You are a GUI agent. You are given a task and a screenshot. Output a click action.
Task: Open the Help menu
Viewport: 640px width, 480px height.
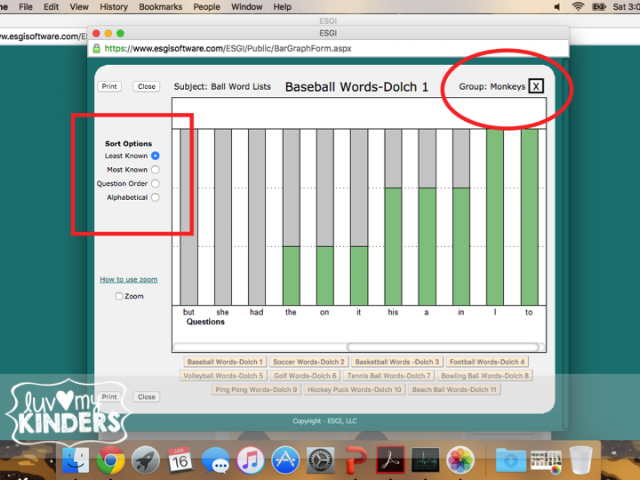282,7
